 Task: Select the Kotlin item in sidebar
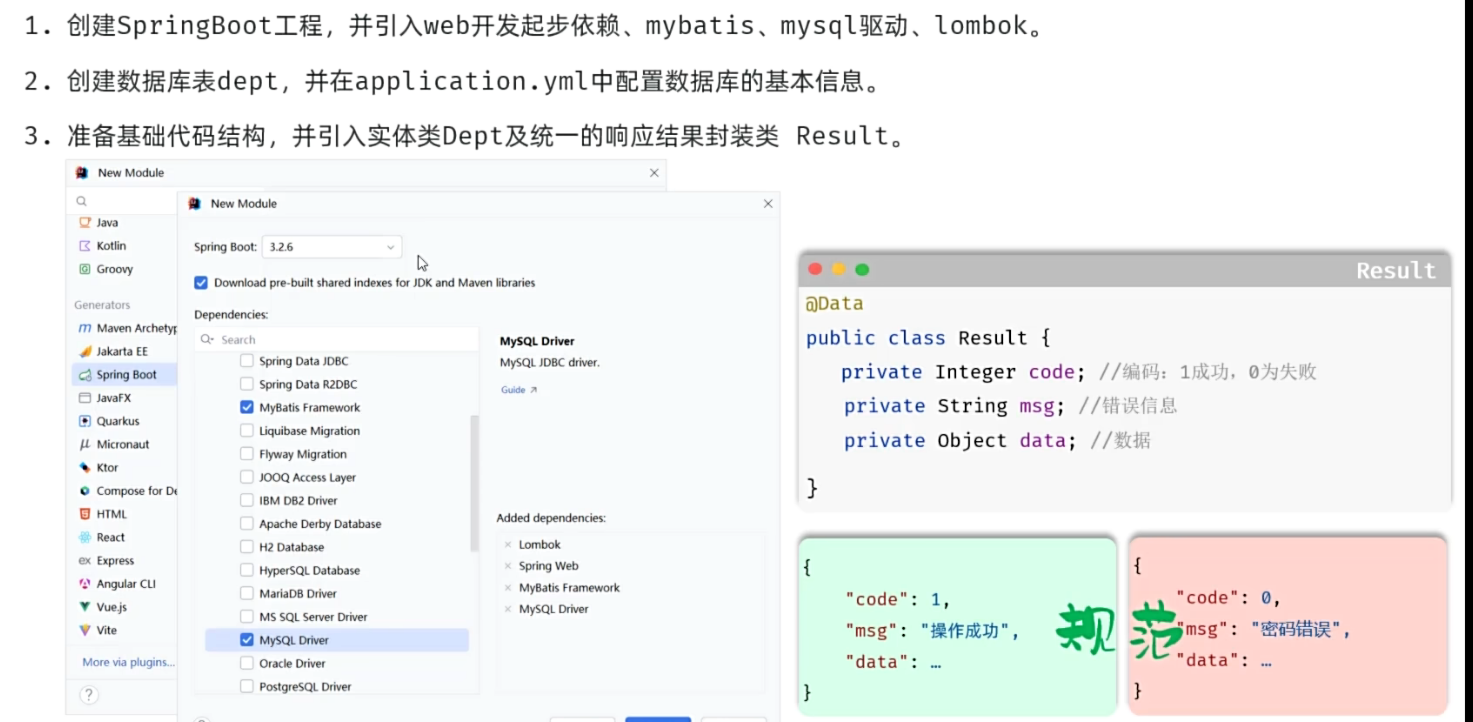(x=102, y=246)
